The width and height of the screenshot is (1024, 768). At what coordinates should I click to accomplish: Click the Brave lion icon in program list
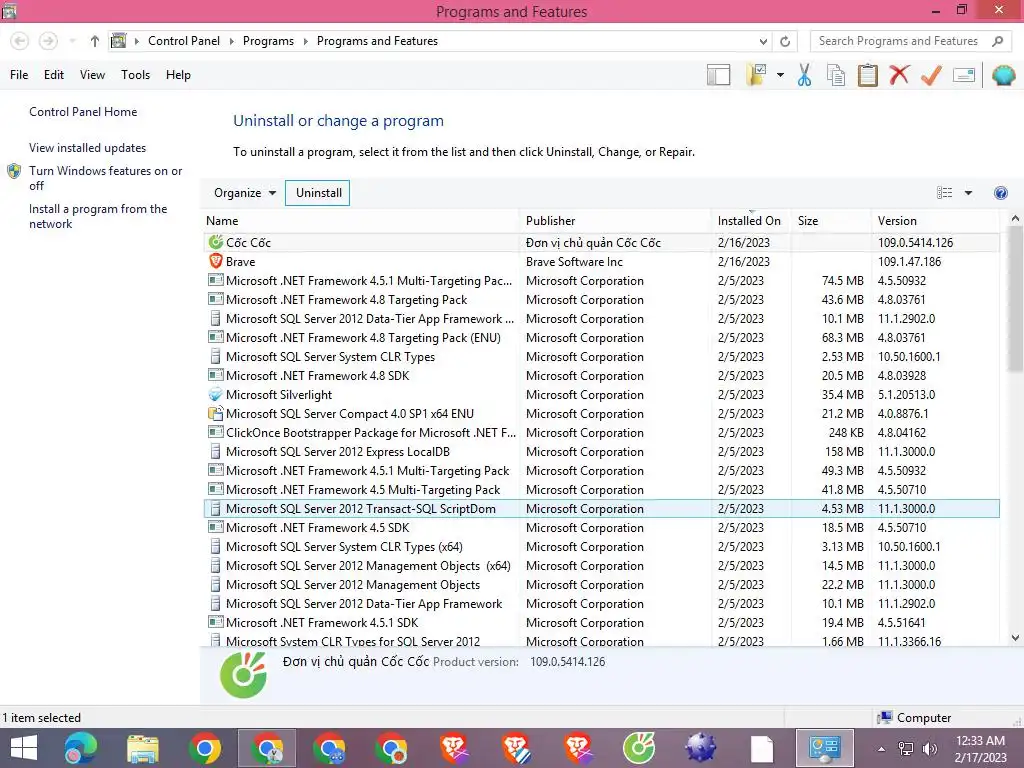coord(216,261)
